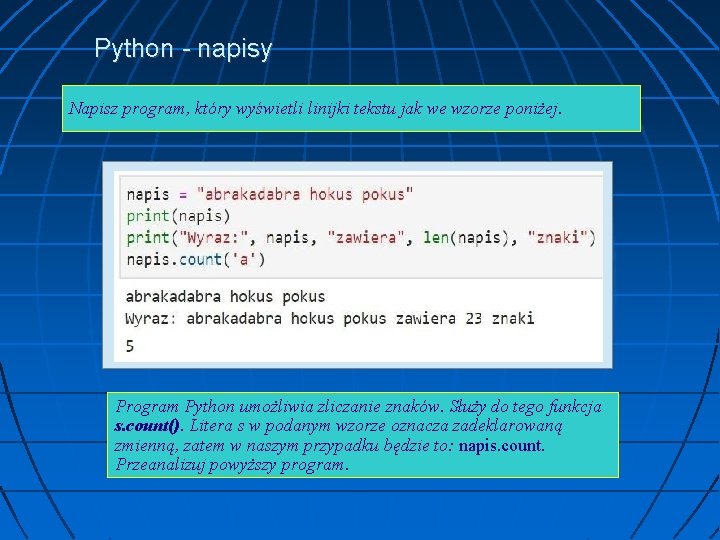This screenshot has height=540, width=720.
Task: Click the output line "abrakadabra hokus pokus"
Action: pos(225,297)
